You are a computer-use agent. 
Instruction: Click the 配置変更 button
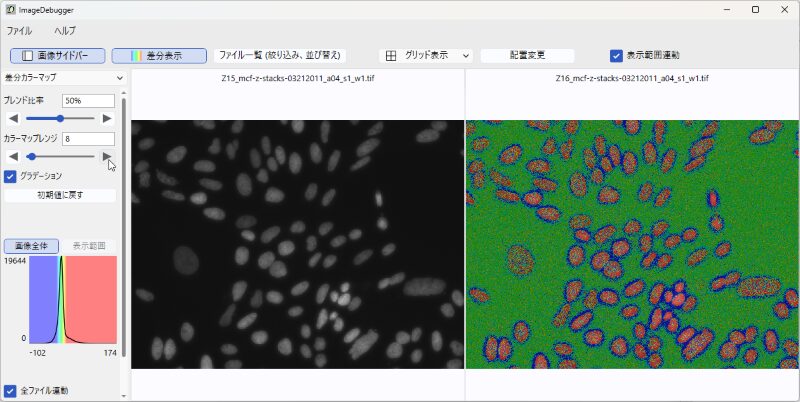pyautogui.click(x=527, y=56)
